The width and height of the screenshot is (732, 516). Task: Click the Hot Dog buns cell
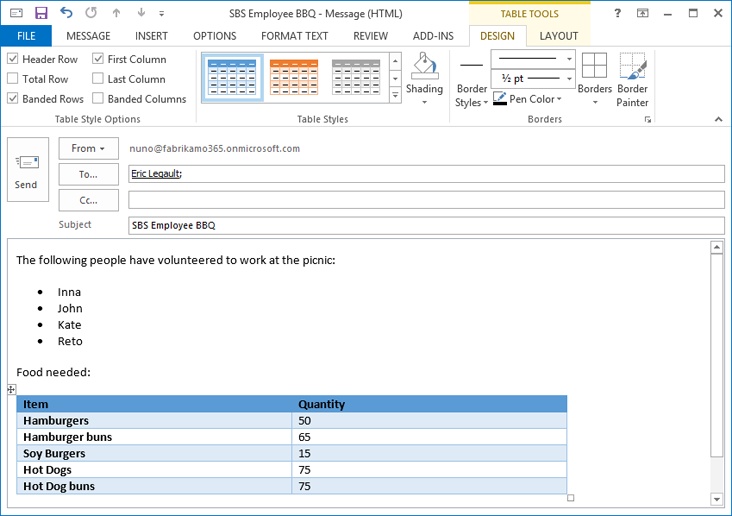pos(155,486)
